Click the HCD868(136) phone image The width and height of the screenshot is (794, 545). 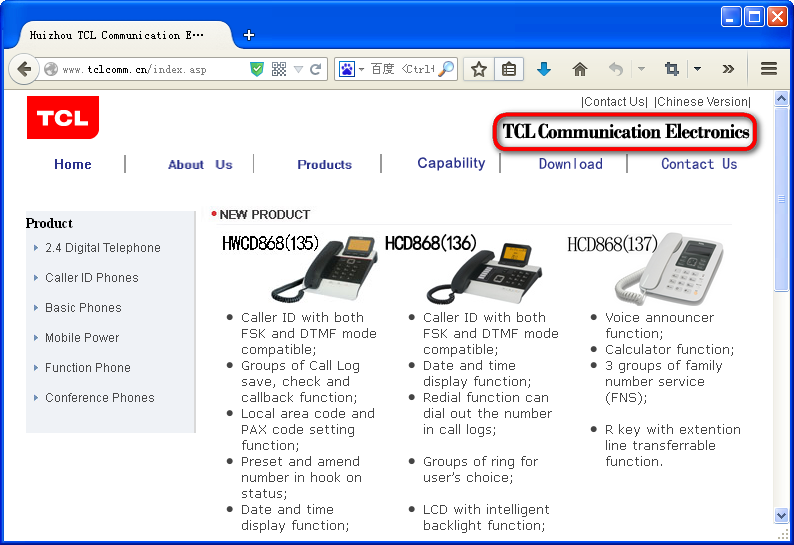pyautogui.click(x=484, y=272)
